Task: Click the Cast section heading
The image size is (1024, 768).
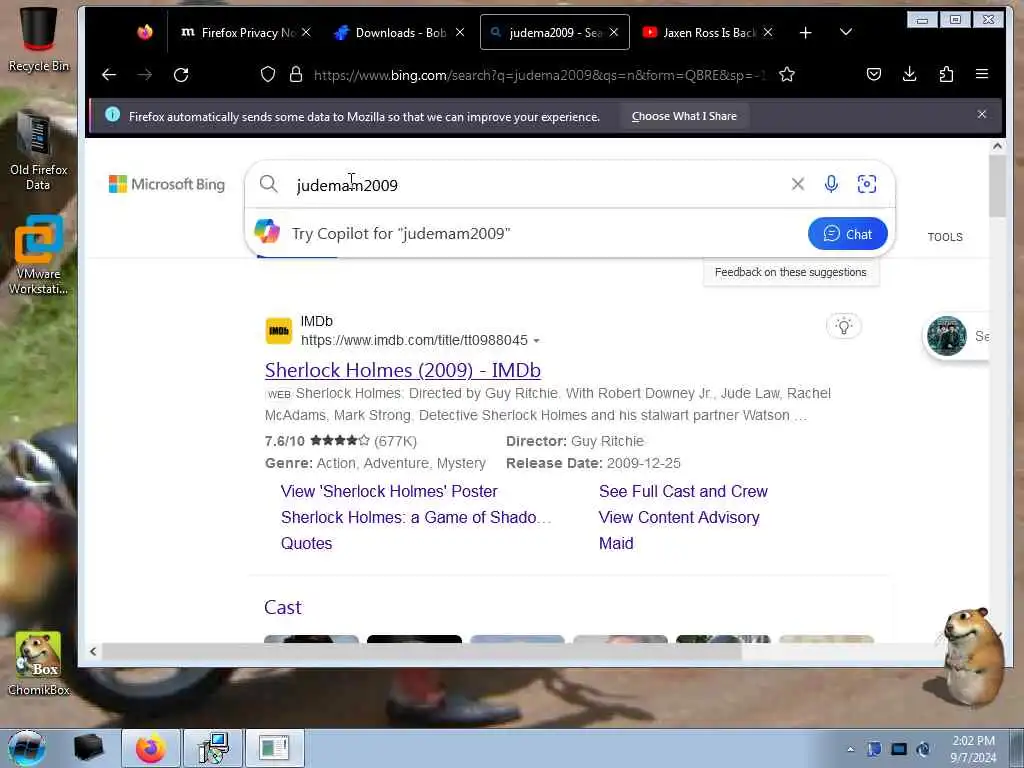Action: point(282,607)
